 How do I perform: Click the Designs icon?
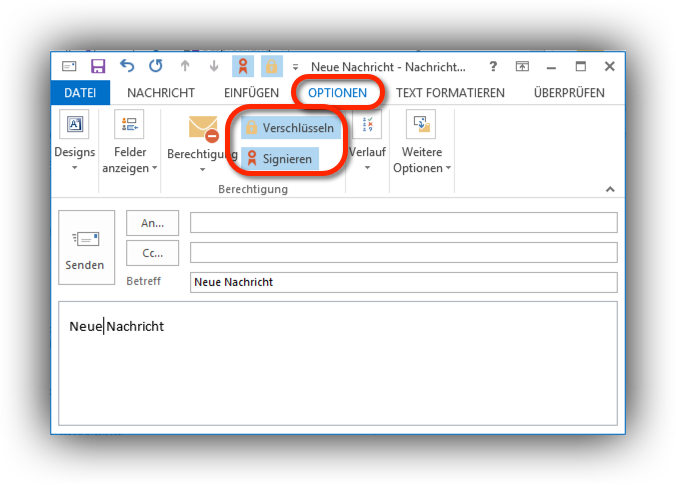(74, 124)
